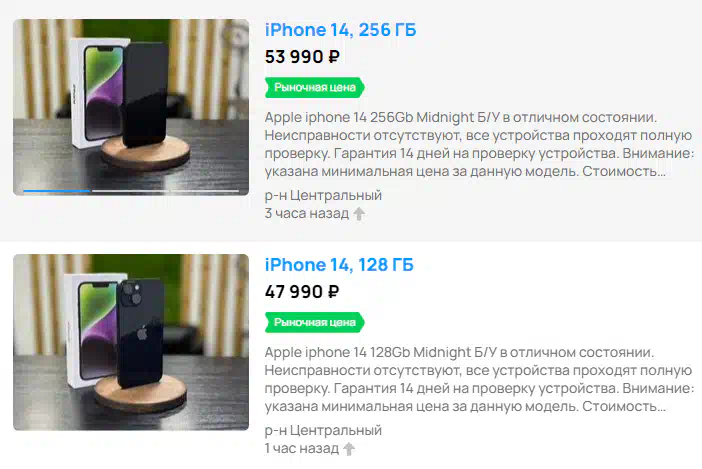The height and width of the screenshot is (469, 702).
Task: Open the iPhone 14, 128 ГБ listing title
Action: pyautogui.click(x=339, y=265)
